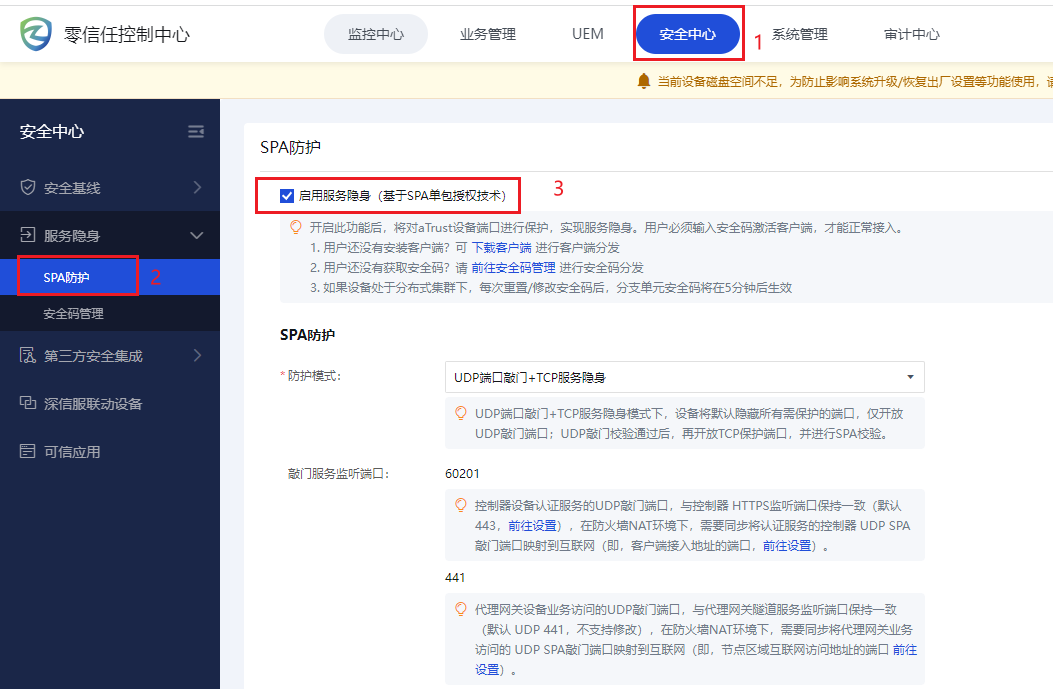Open 安全基线 menu item

[x=109, y=187]
